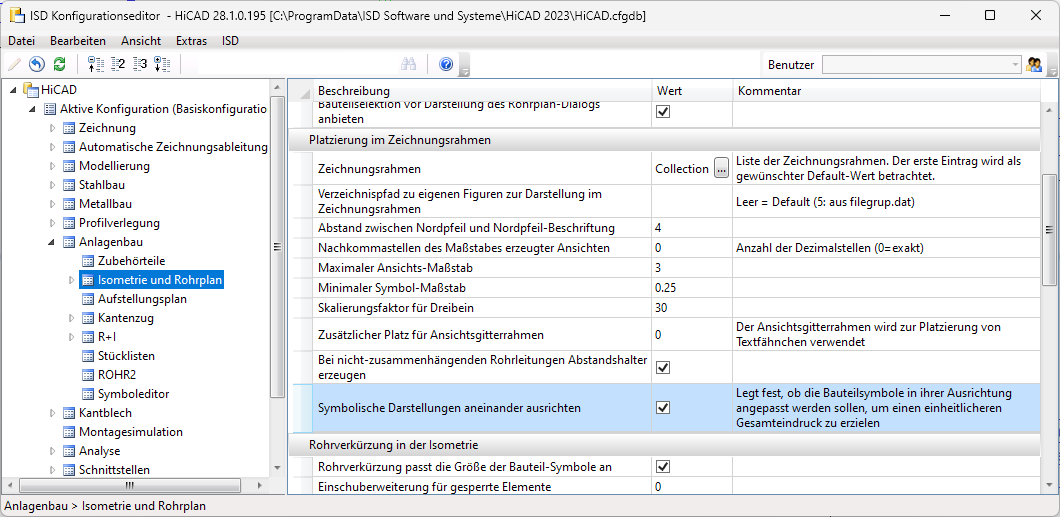The width and height of the screenshot is (1060, 517).
Task: Open the Benutzer dropdown
Action: (1014, 65)
